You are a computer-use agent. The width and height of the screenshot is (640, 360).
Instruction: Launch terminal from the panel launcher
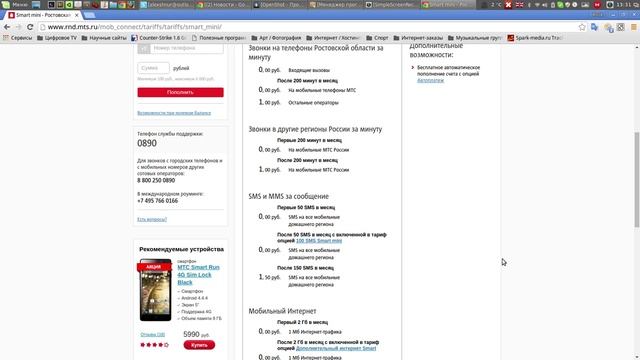[51, 4]
